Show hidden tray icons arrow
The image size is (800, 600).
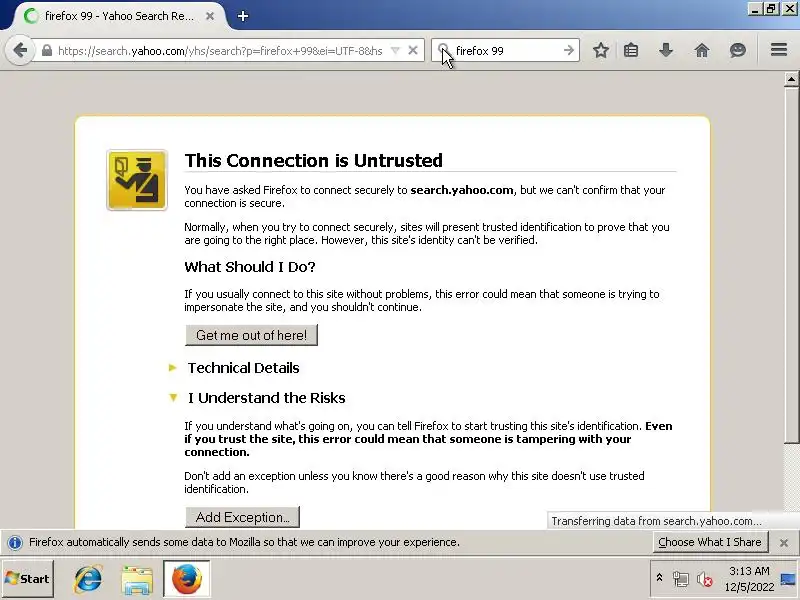click(x=659, y=578)
